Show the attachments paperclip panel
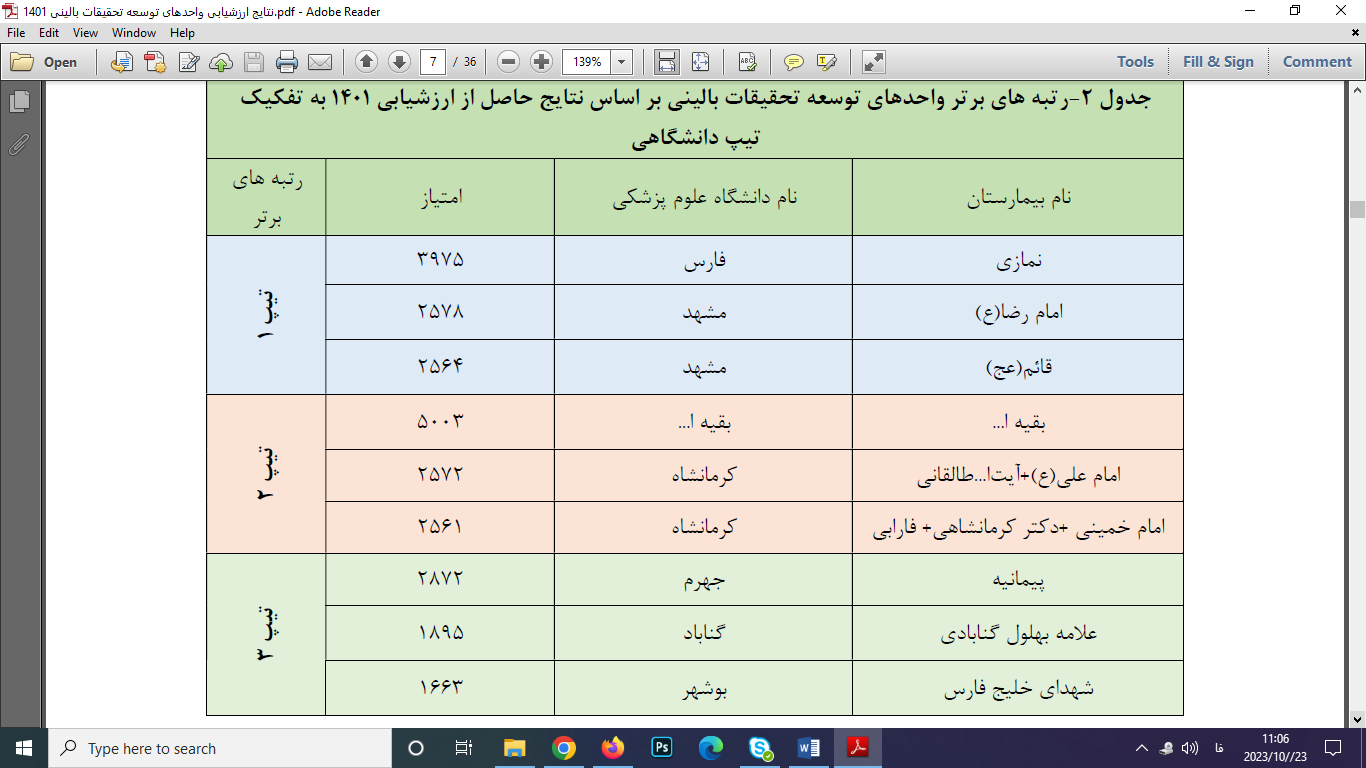The height and width of the screenshot is (768, 1366). [x=19, y=145]
